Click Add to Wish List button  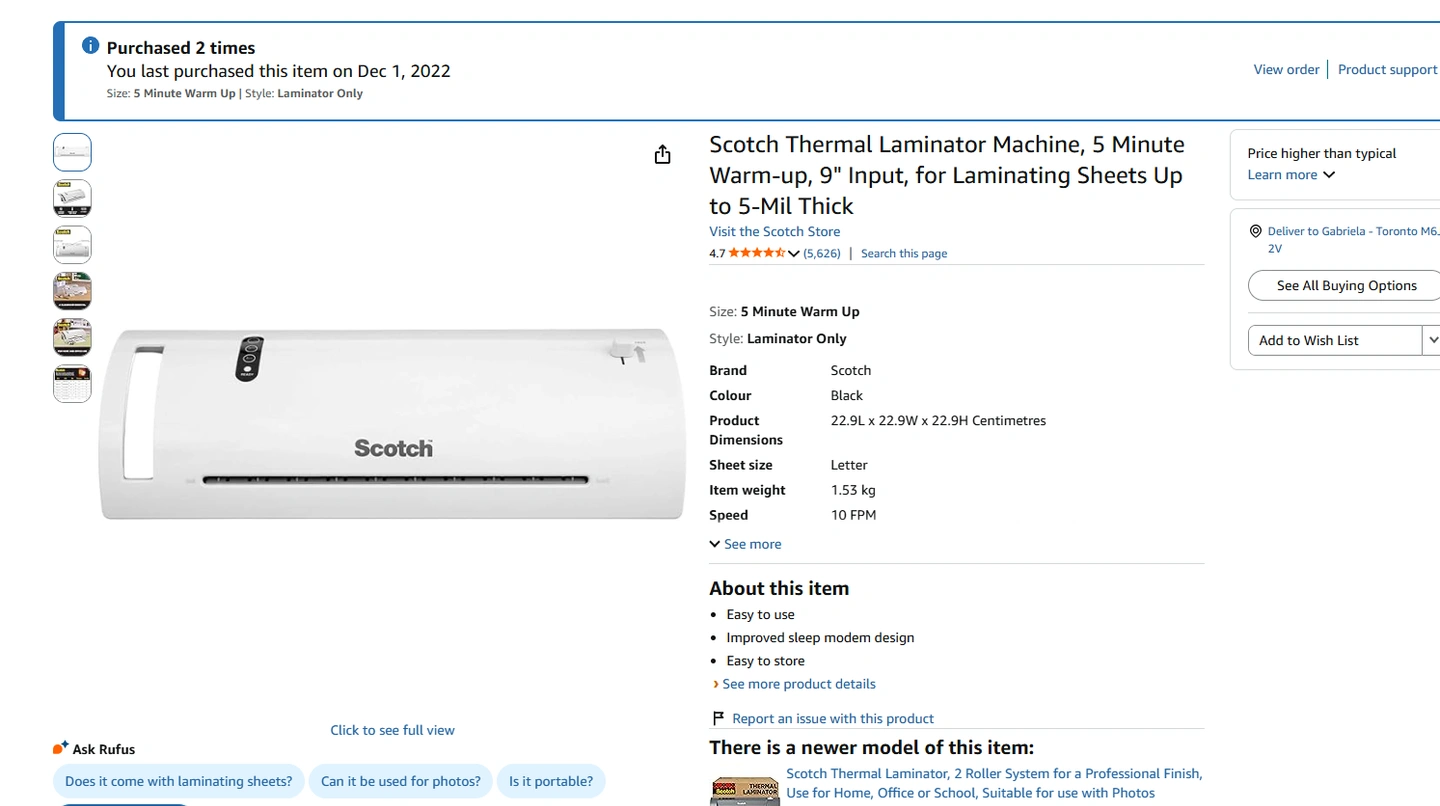[1334, 340]
